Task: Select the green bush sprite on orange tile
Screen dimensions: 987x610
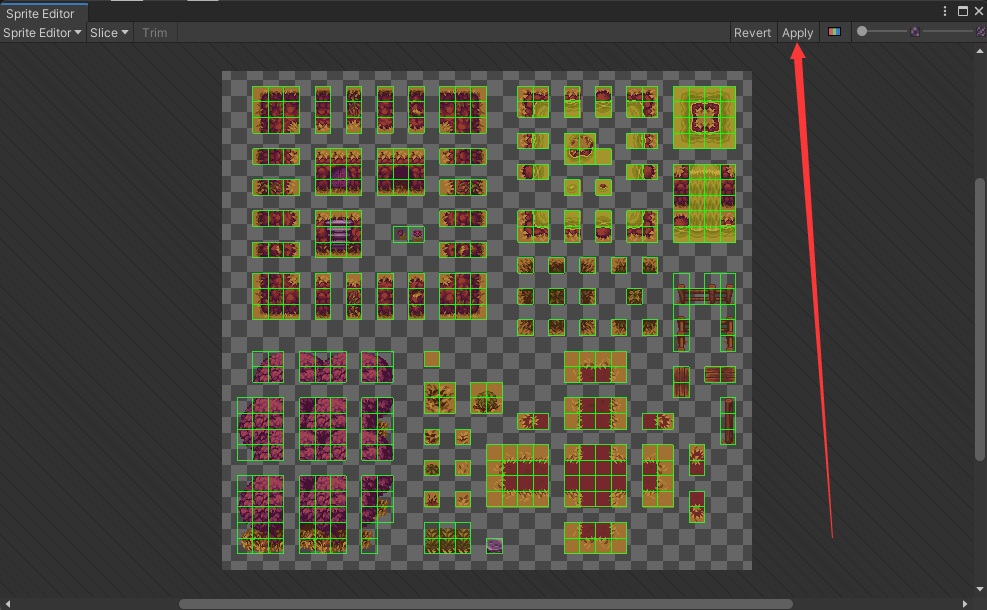Action: pyautogui.click(x=486, y=398)
